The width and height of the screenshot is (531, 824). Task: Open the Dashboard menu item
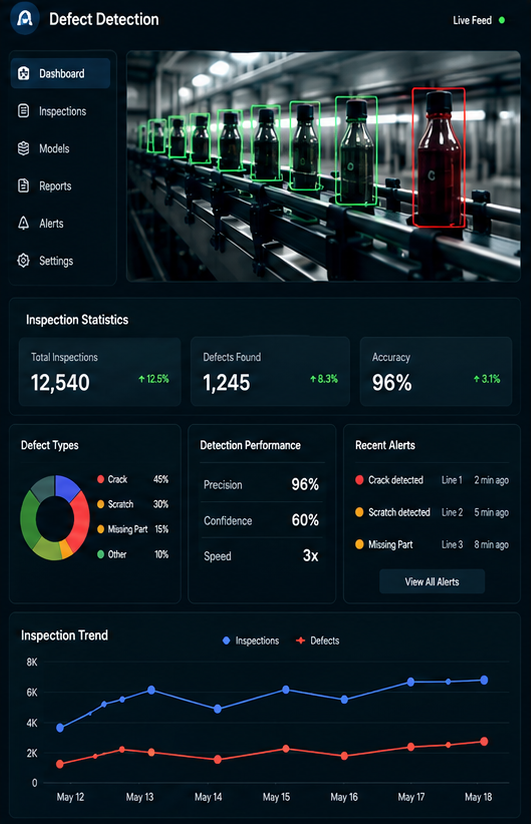tap(60, 74)
